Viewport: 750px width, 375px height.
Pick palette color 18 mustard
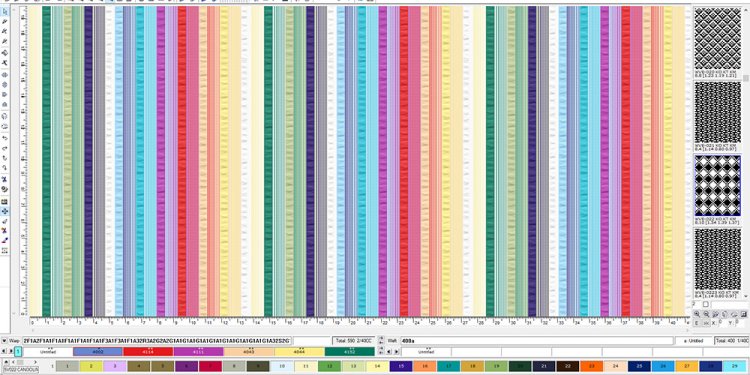click(x=473, y=366)
